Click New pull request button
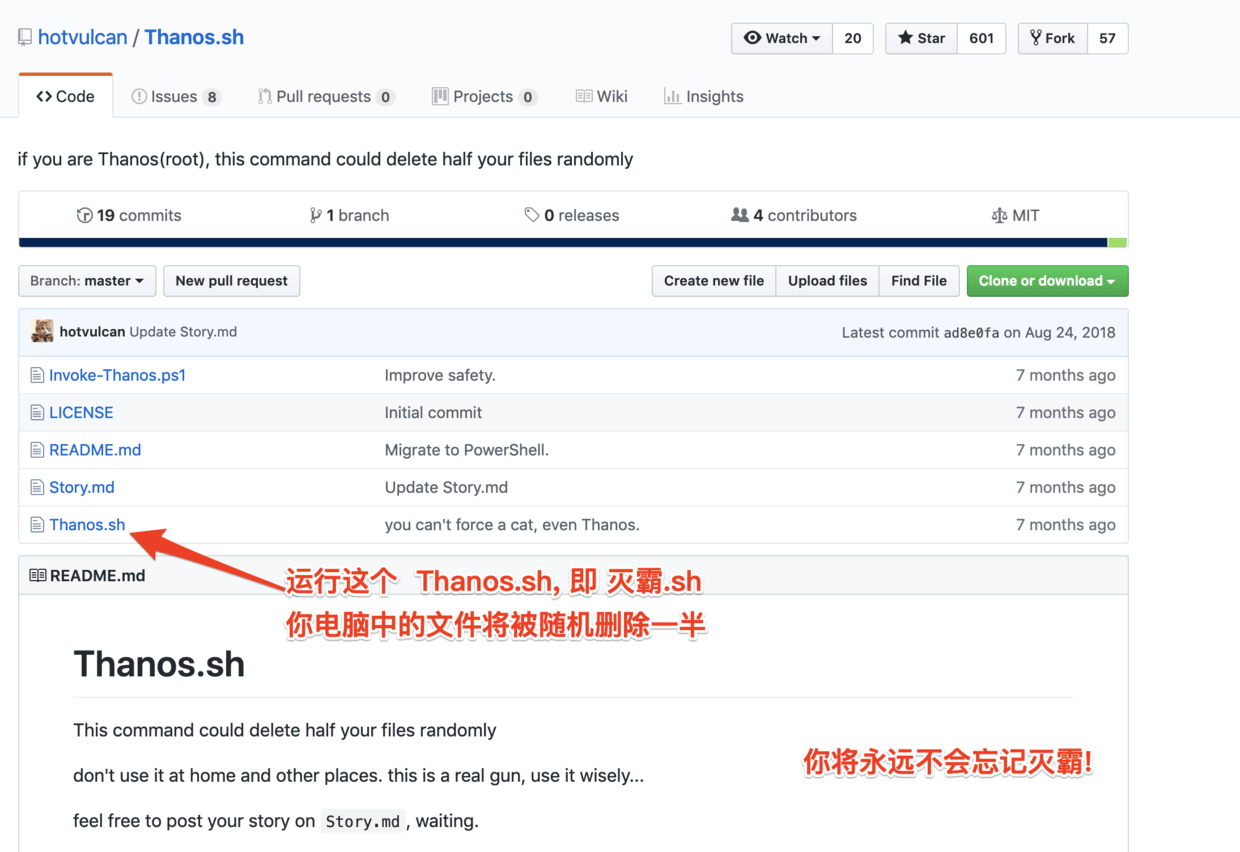 click(231, 281)
